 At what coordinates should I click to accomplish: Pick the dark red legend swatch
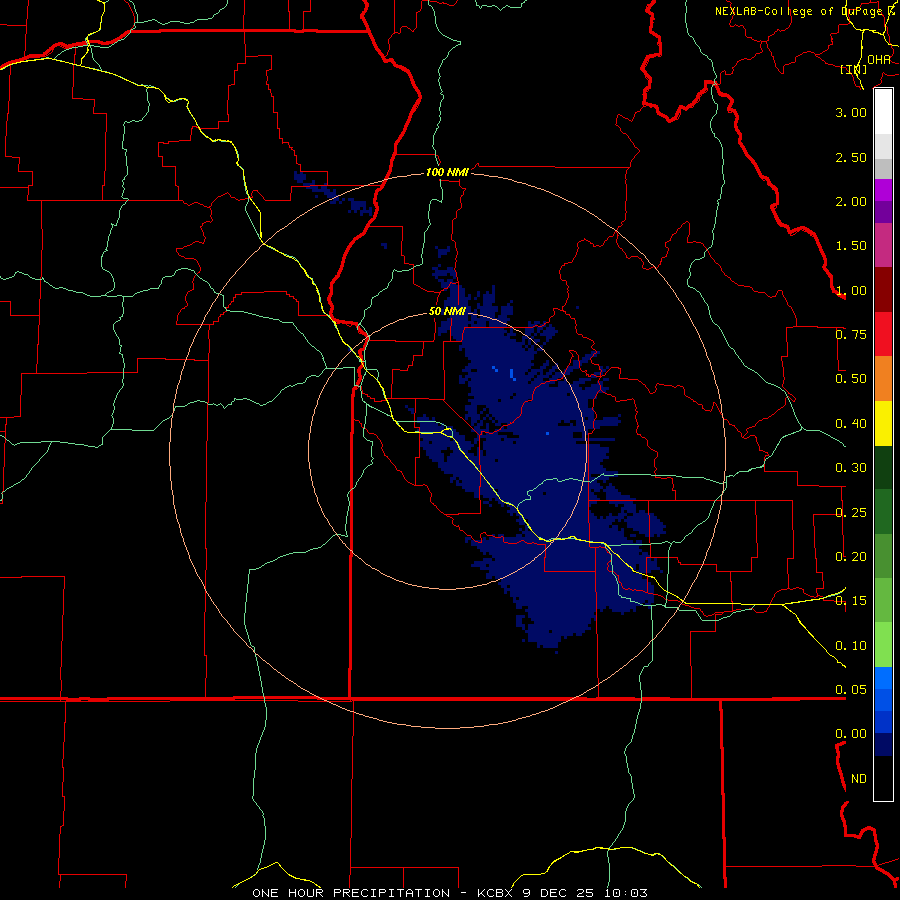(883, 290)
